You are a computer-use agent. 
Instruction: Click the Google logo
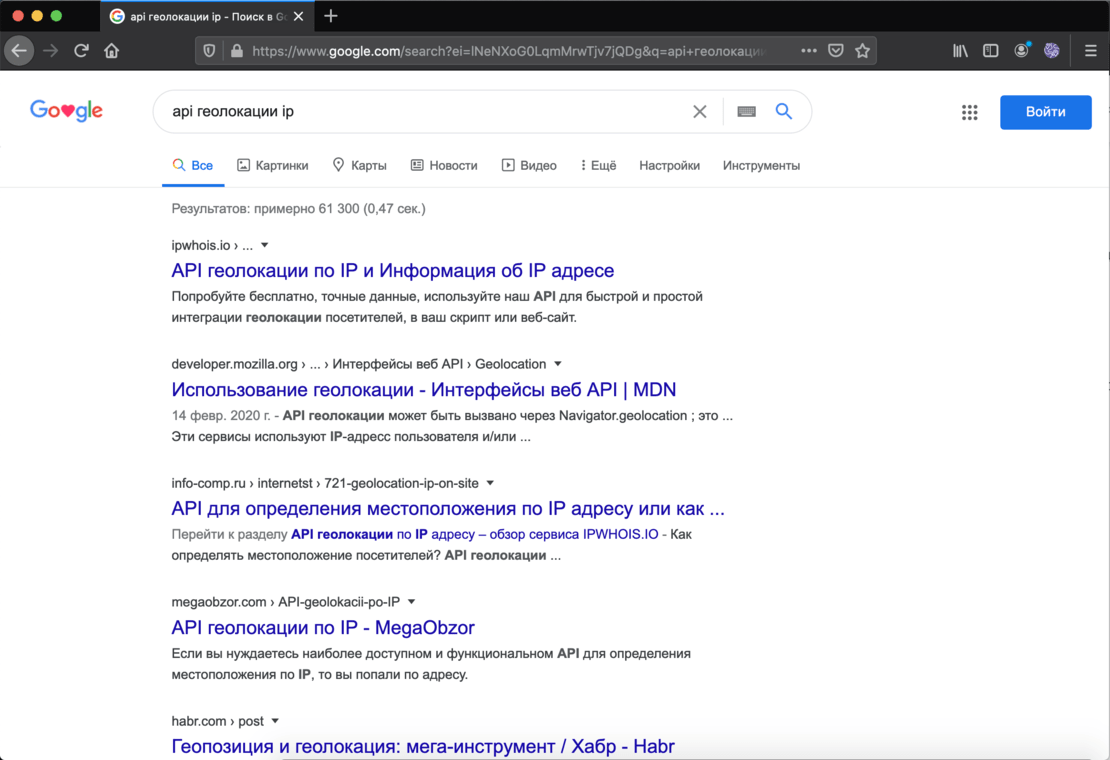coord(67,110)
